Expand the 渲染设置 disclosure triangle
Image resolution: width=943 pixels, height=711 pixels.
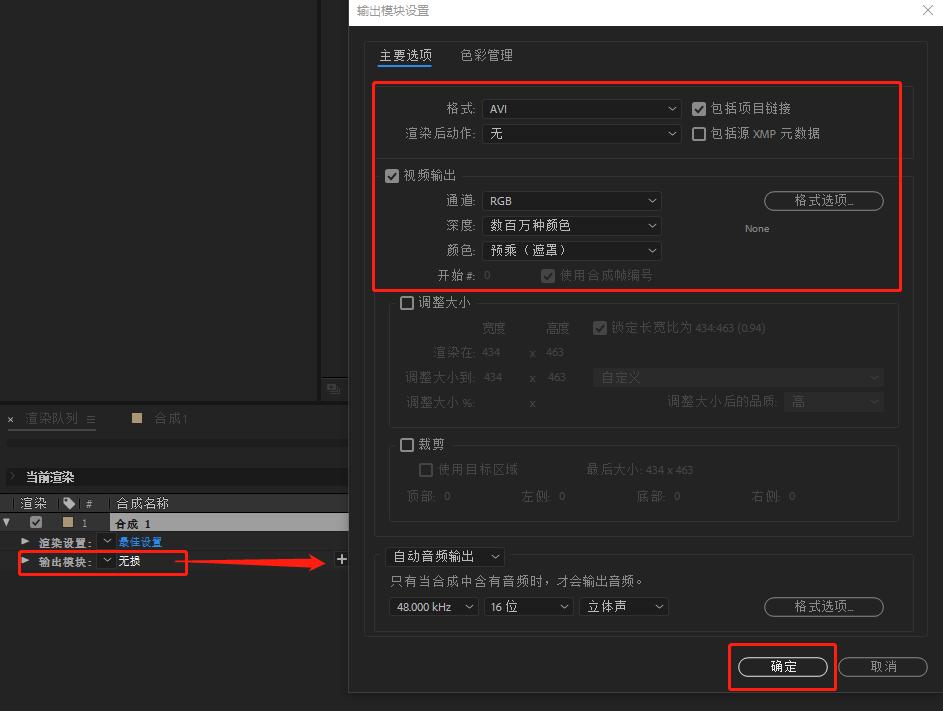[24, 541]
